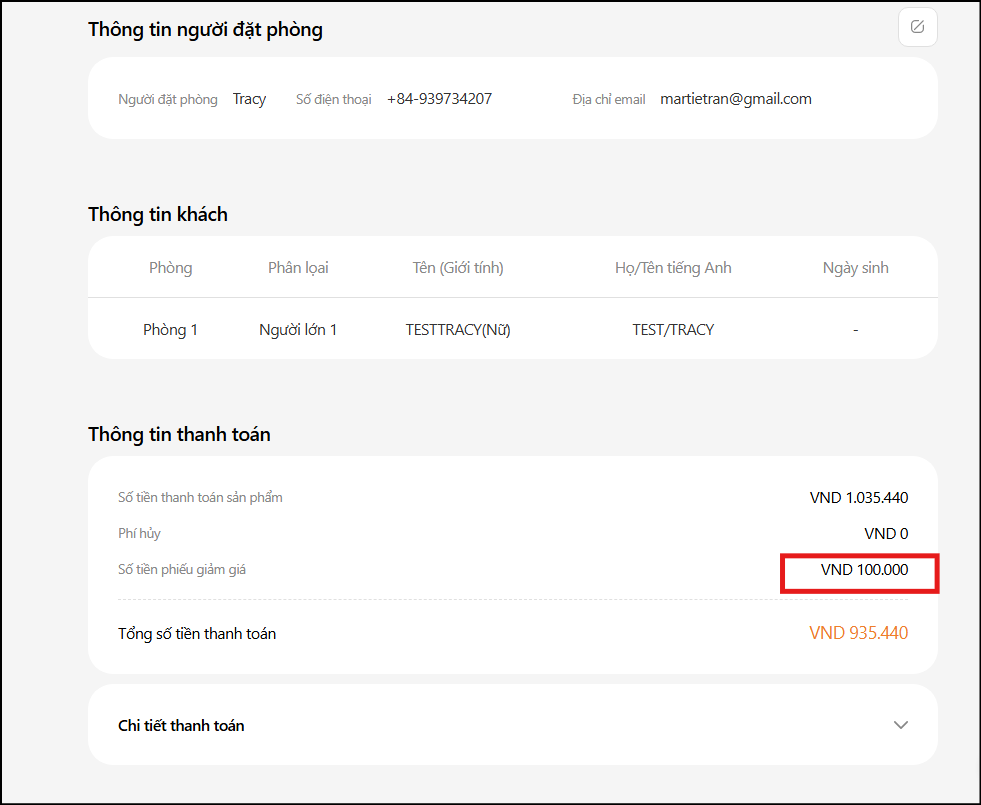Click the Tên (Giới tính) column header
The width and height of the screenshot is (981, 805).
click(x=458, y=268)
